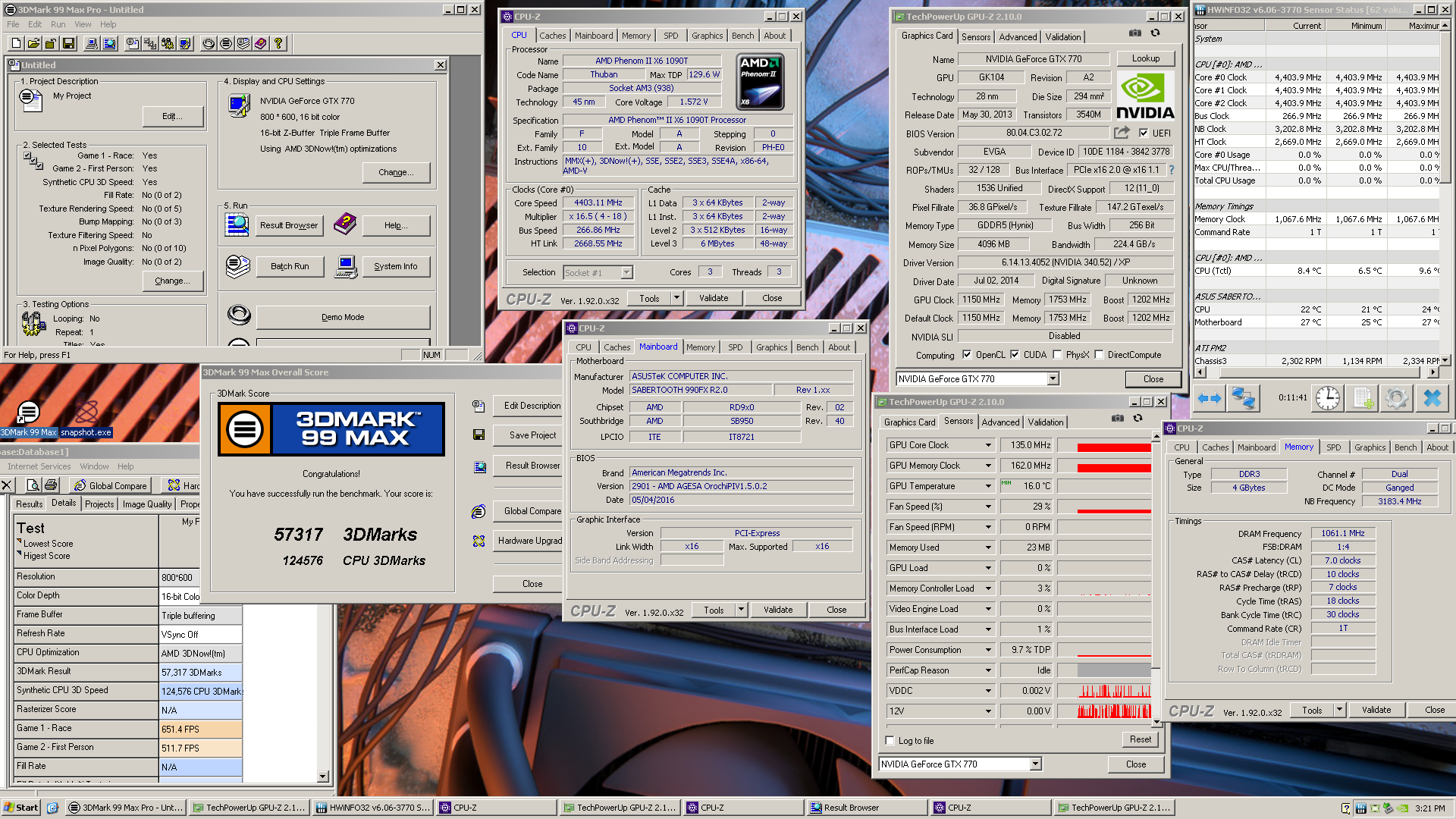Screen dimensions: 1456x819
Task: Click the Batch Run button
Action: [x=290, y=267]
